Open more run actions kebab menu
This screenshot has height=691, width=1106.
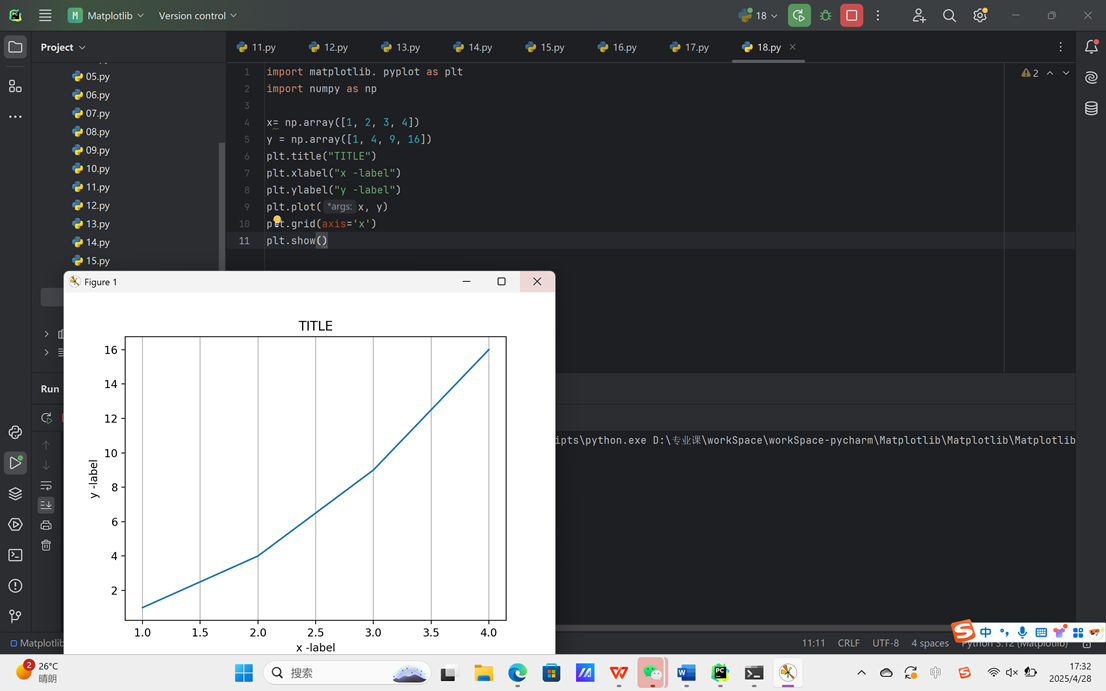[x=877, y=16]
